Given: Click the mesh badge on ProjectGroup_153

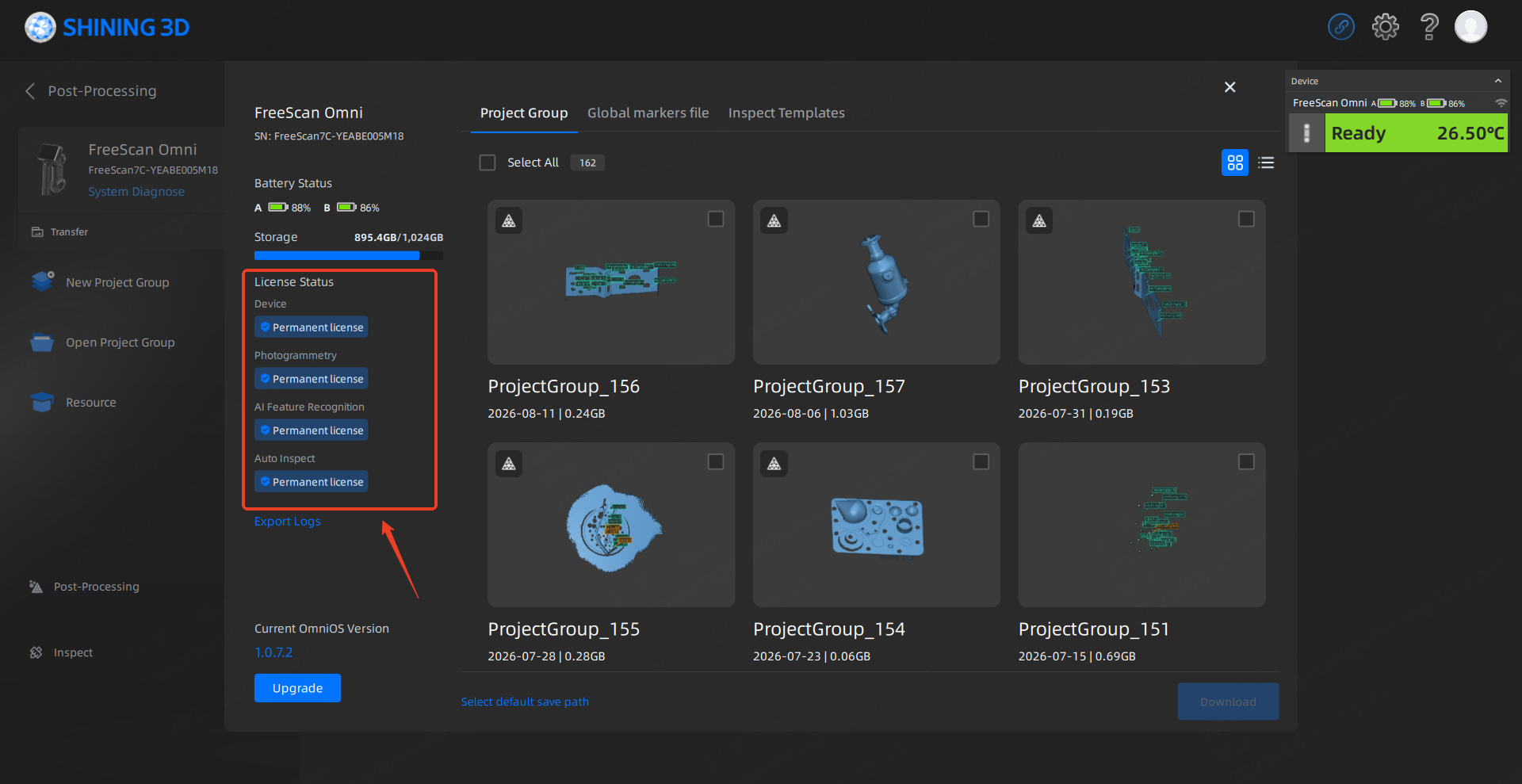Looking at the screenshot, I should tap(1039, 220).
